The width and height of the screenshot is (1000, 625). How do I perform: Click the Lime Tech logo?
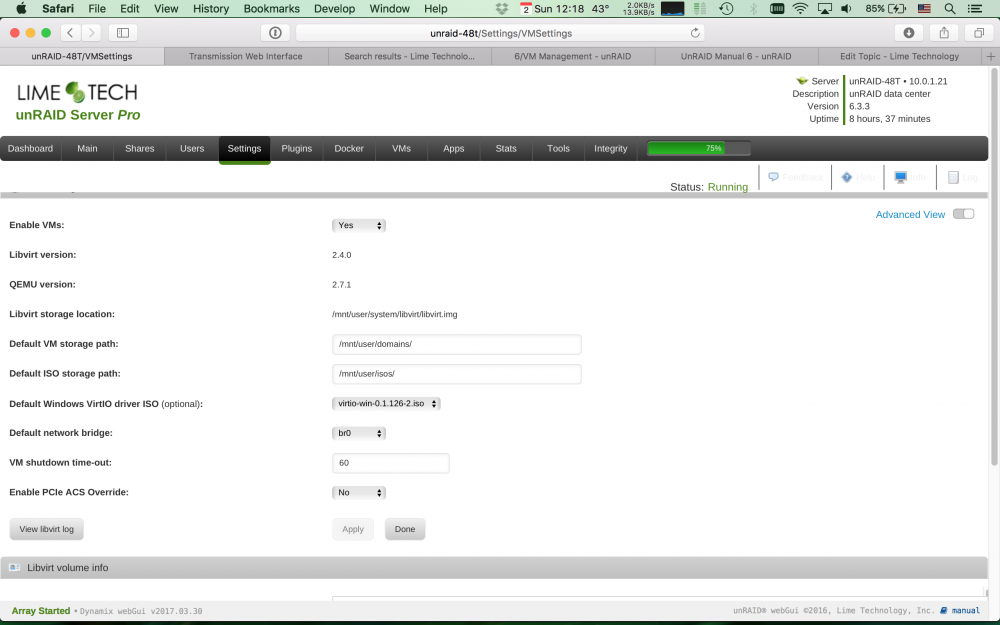[77, 92]
